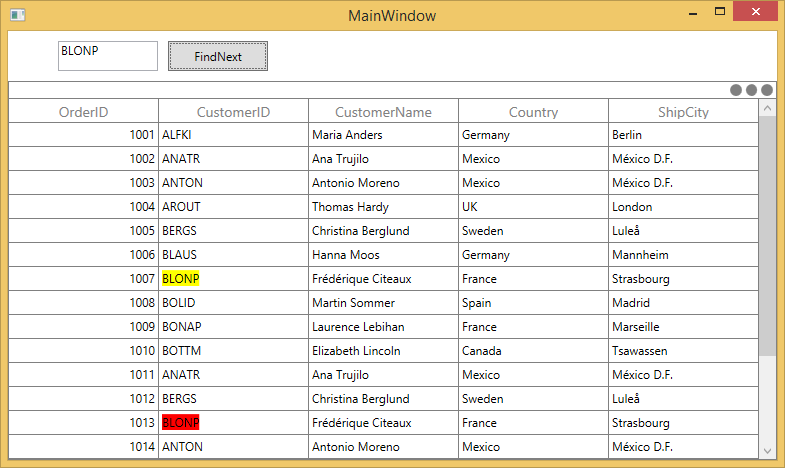Select the Tsawassen ship city cell
The height and width of the screenshot is (468, 785).
(683, 351)
